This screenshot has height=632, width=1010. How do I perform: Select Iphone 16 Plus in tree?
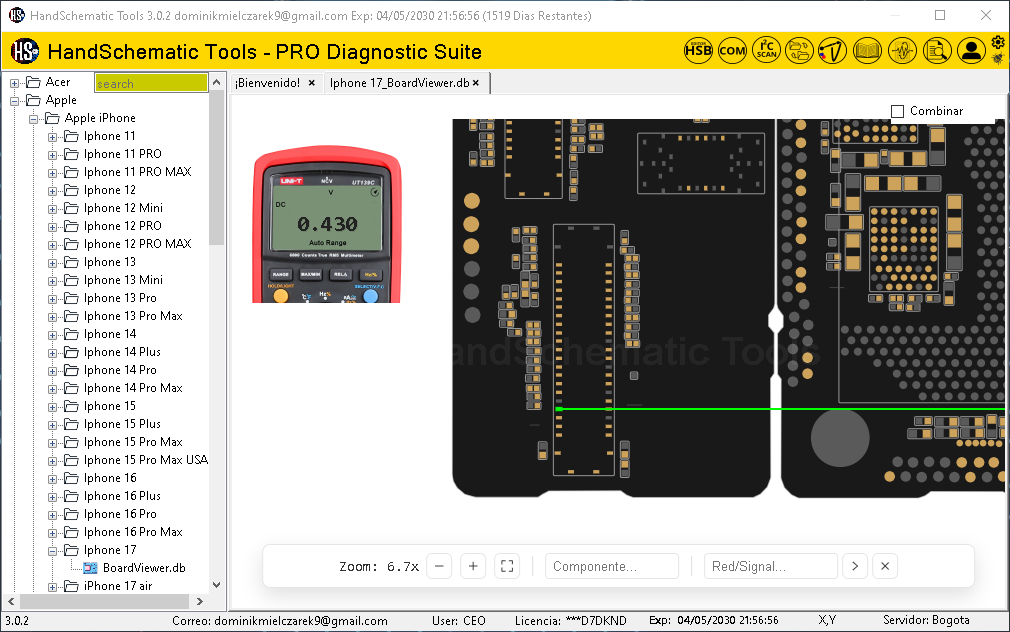click(x=122, y=496)
